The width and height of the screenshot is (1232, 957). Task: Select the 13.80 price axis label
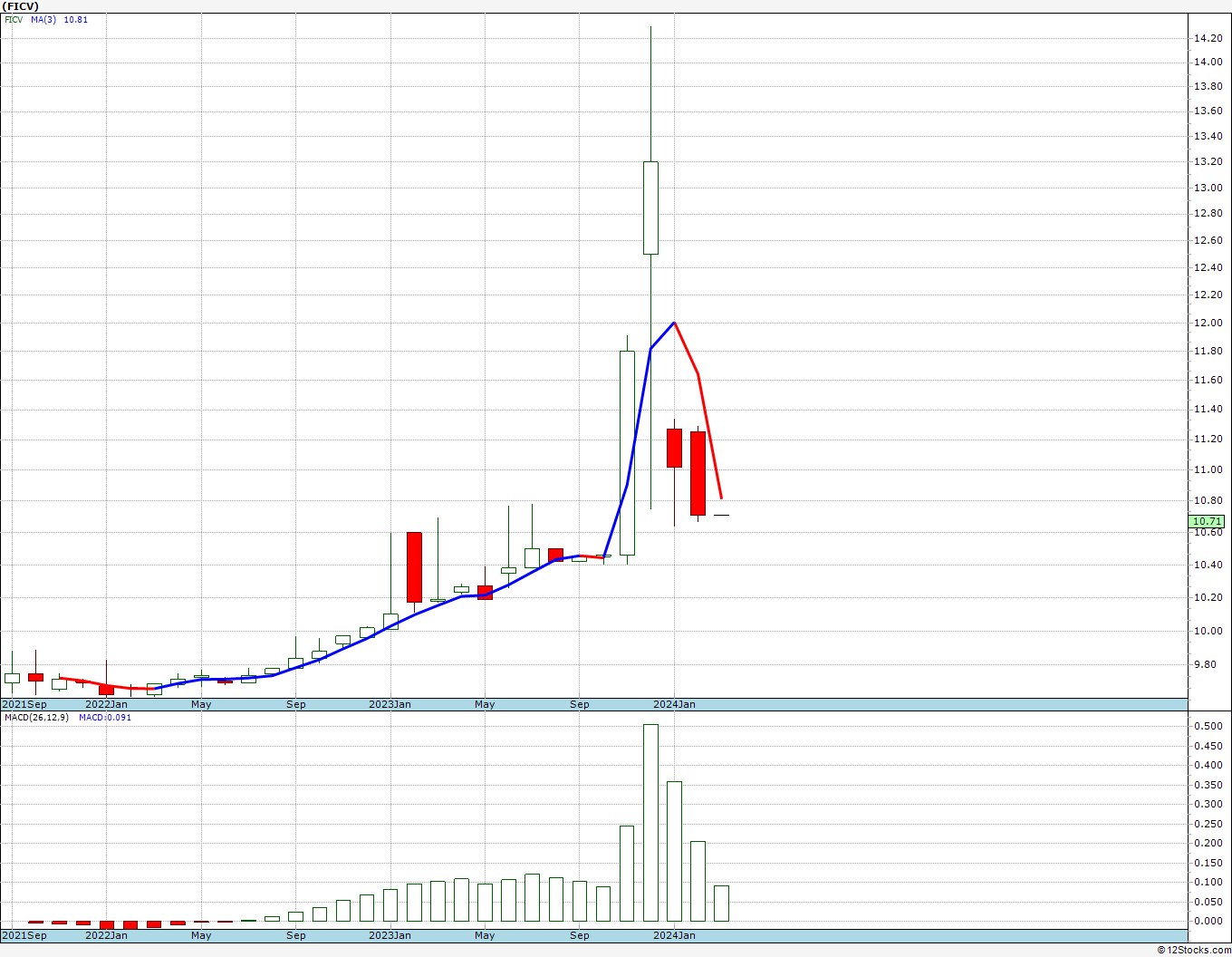(x=1208, y=87)
